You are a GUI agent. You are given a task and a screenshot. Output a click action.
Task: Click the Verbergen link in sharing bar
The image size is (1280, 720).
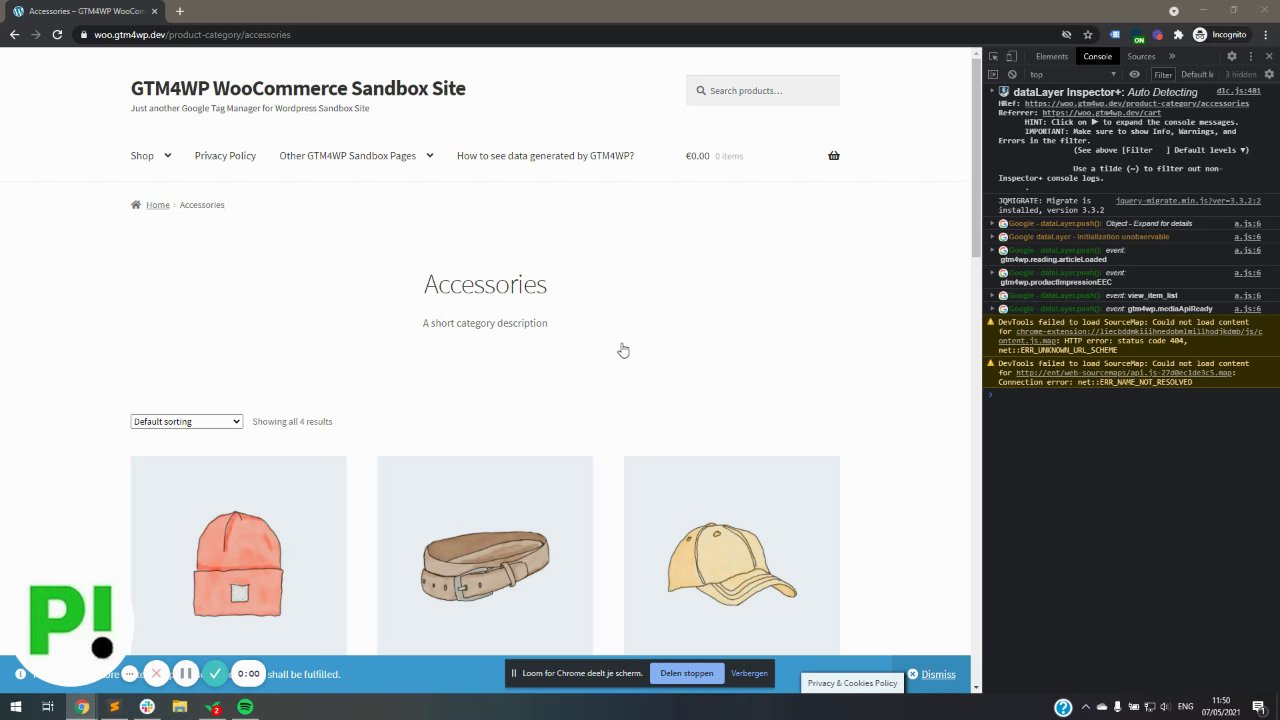(x=749, y=673)
